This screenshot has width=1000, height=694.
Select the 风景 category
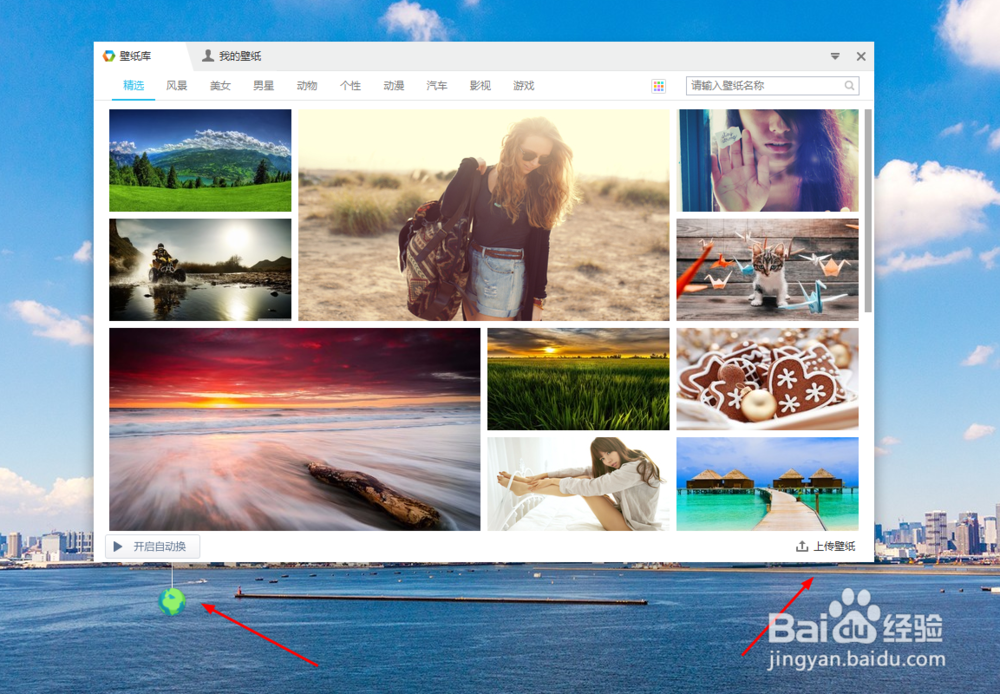point(177,85)
